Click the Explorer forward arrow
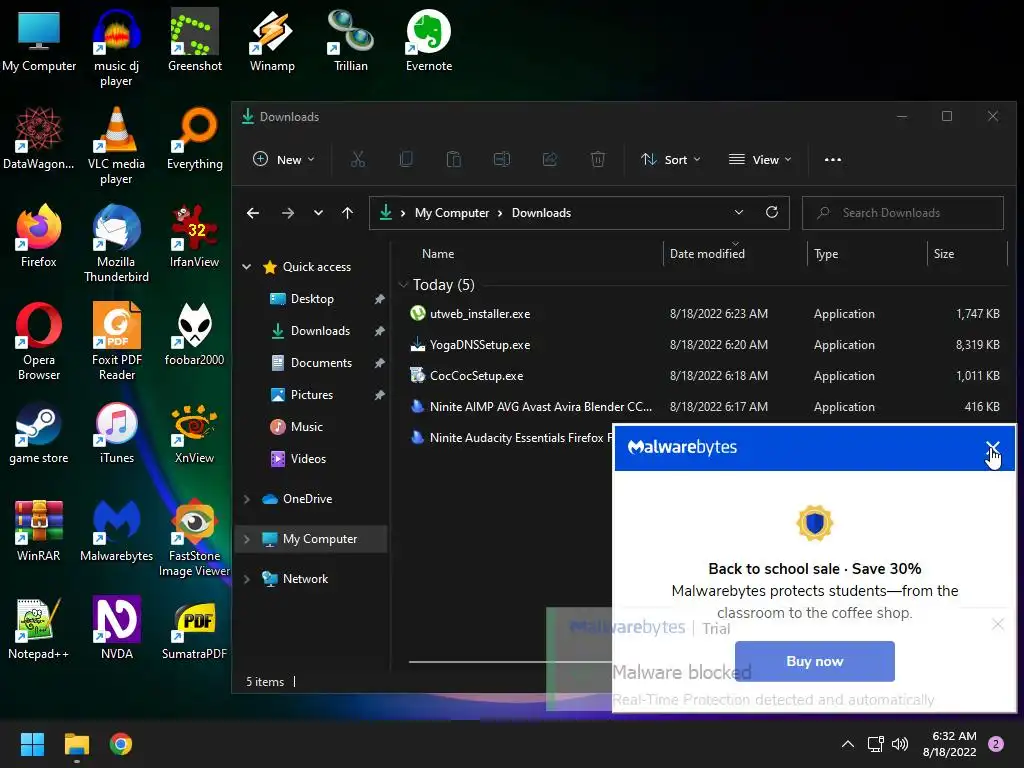 click(x=287, y=213)
